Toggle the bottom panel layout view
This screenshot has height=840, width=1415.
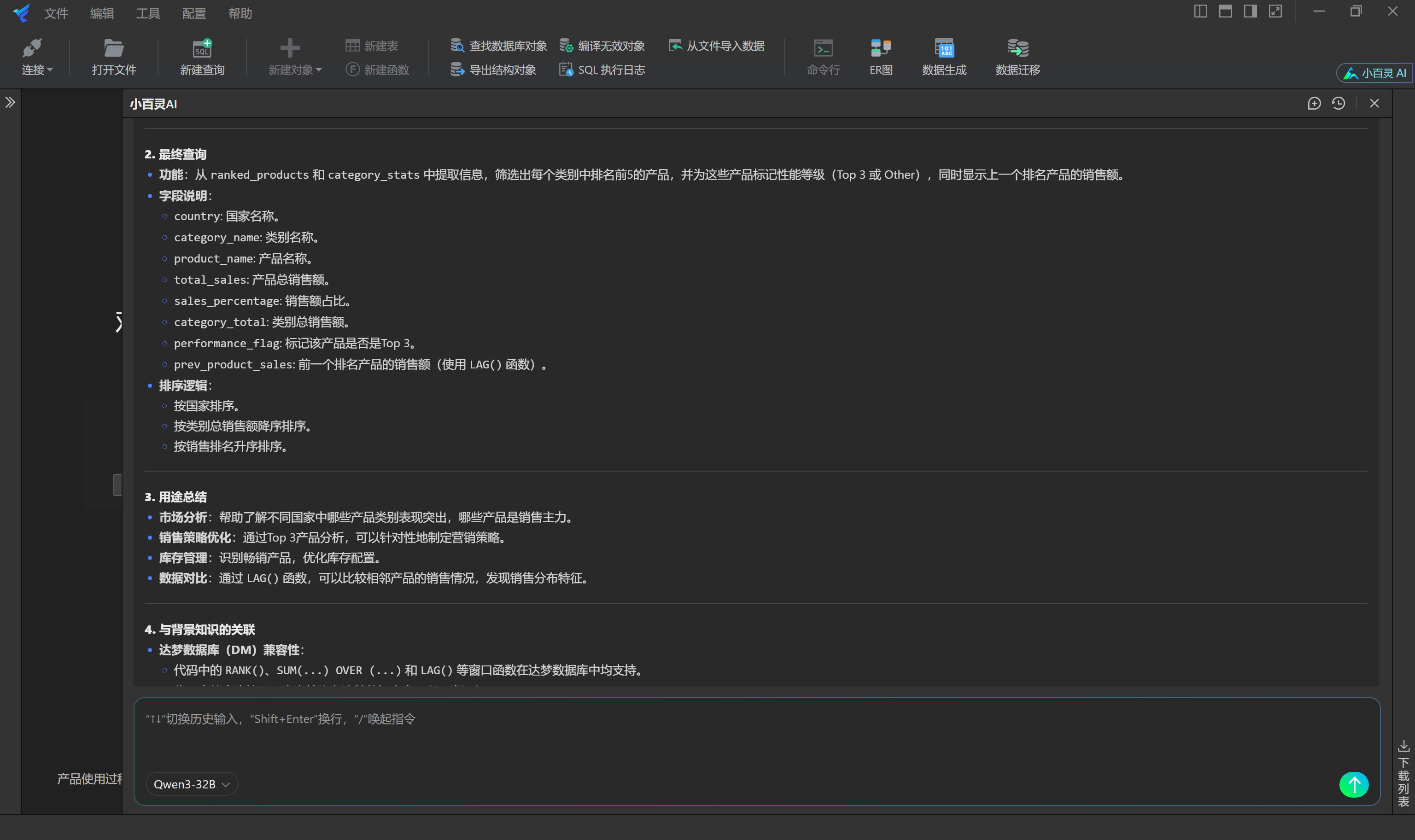[x=1225, y=11]
